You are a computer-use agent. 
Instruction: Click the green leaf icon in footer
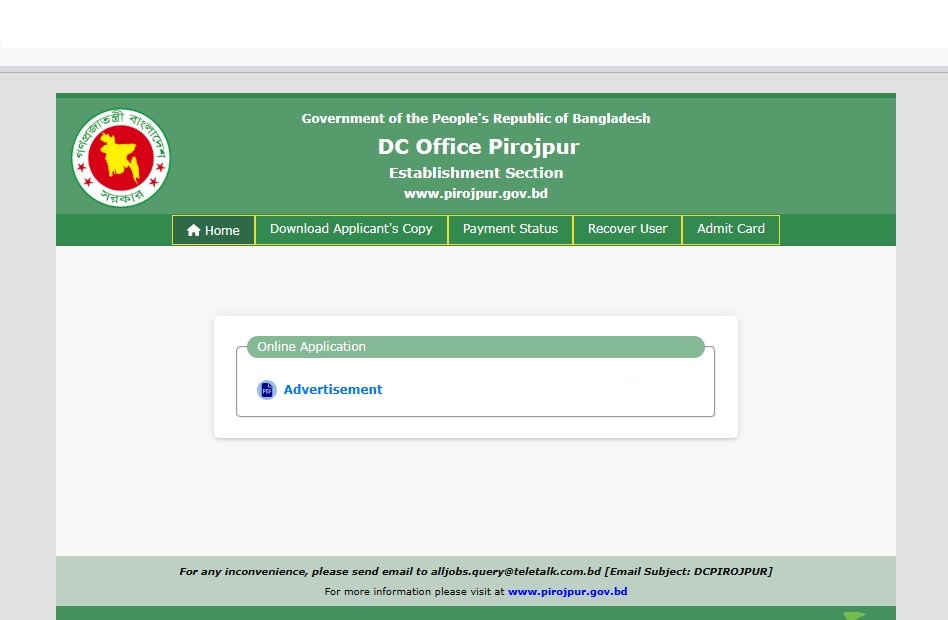tap(853, 615)
